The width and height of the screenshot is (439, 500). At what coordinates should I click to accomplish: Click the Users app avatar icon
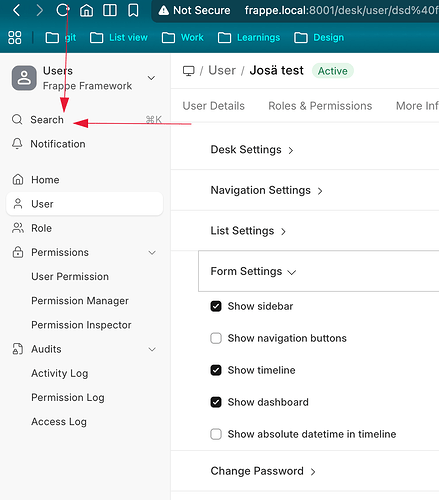[x=24, y=78]
